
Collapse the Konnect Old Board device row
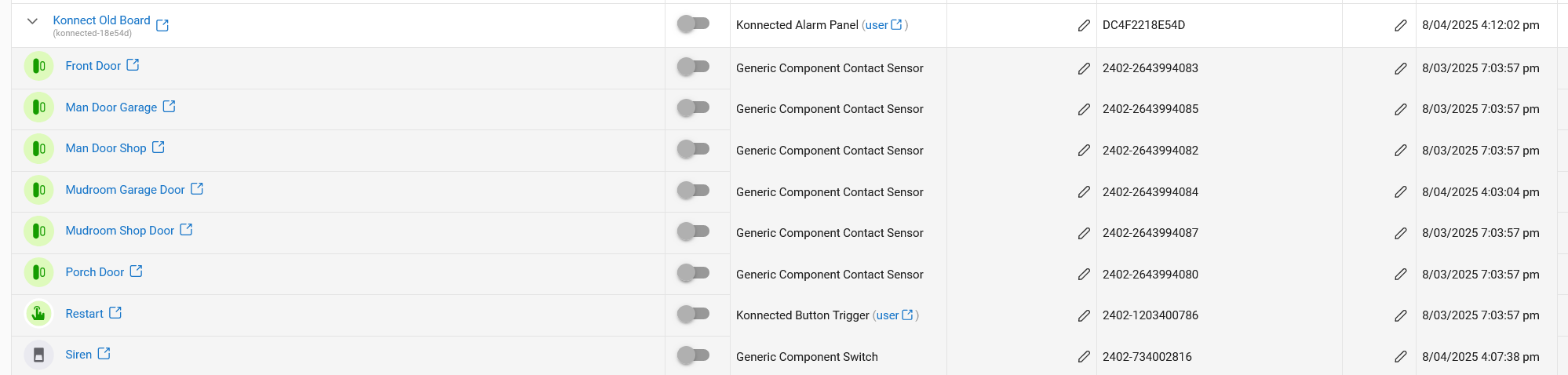[32, 21]
